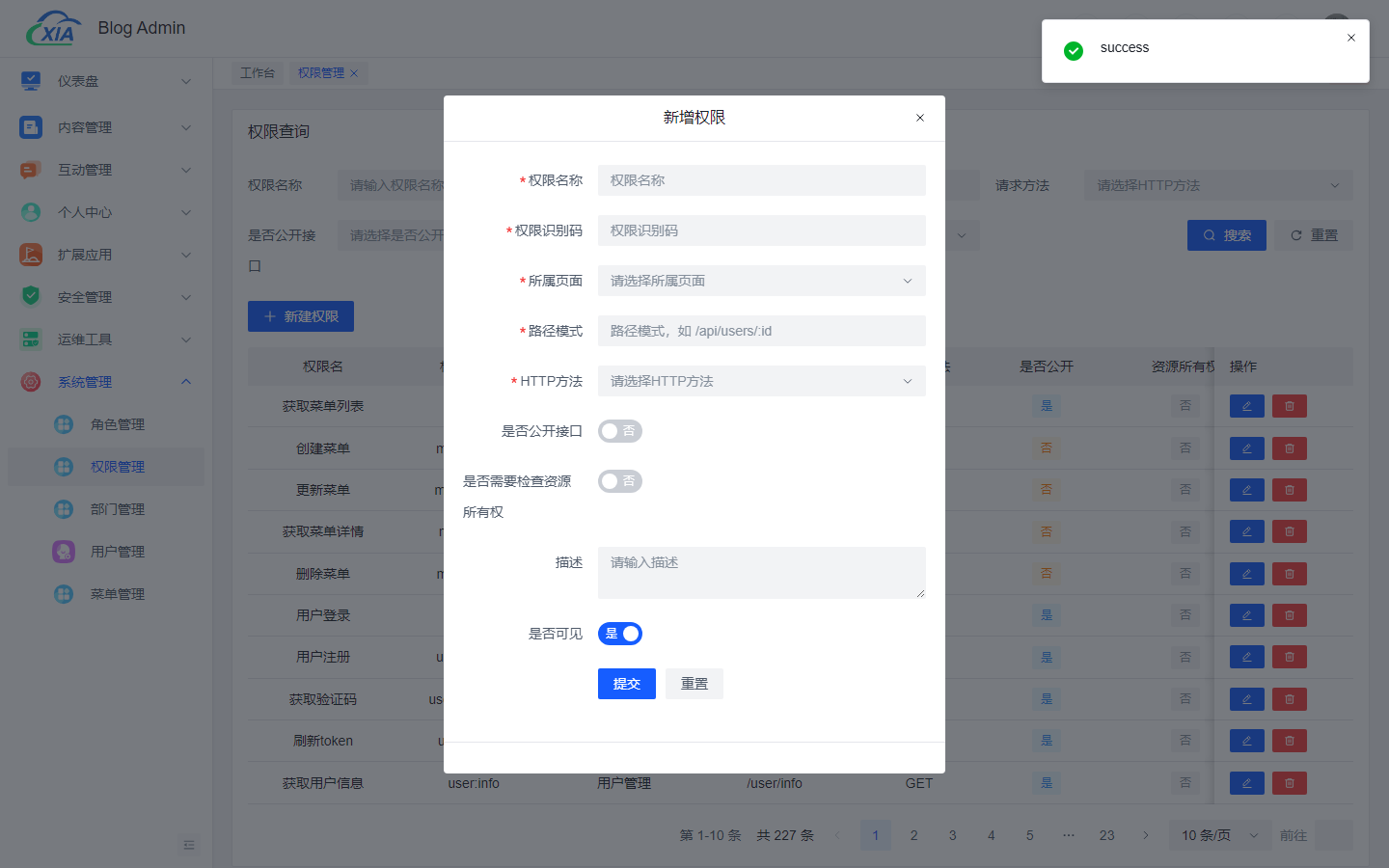Select the 权限管理 tab
Image resolution: width=1389 pixels, height=868 pixels.
[x=321, y=73]
